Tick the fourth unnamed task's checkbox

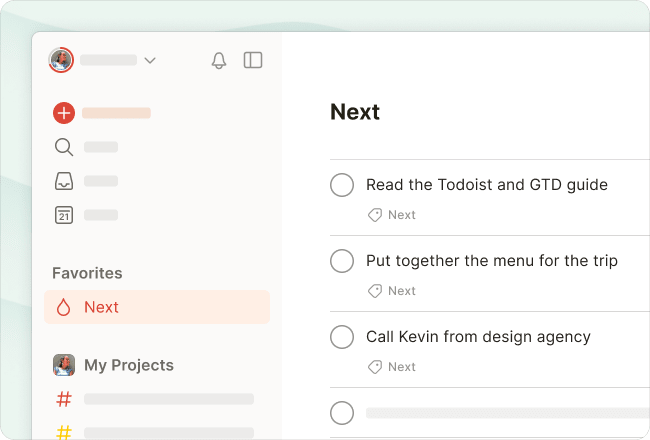click(x=342, y=412)
